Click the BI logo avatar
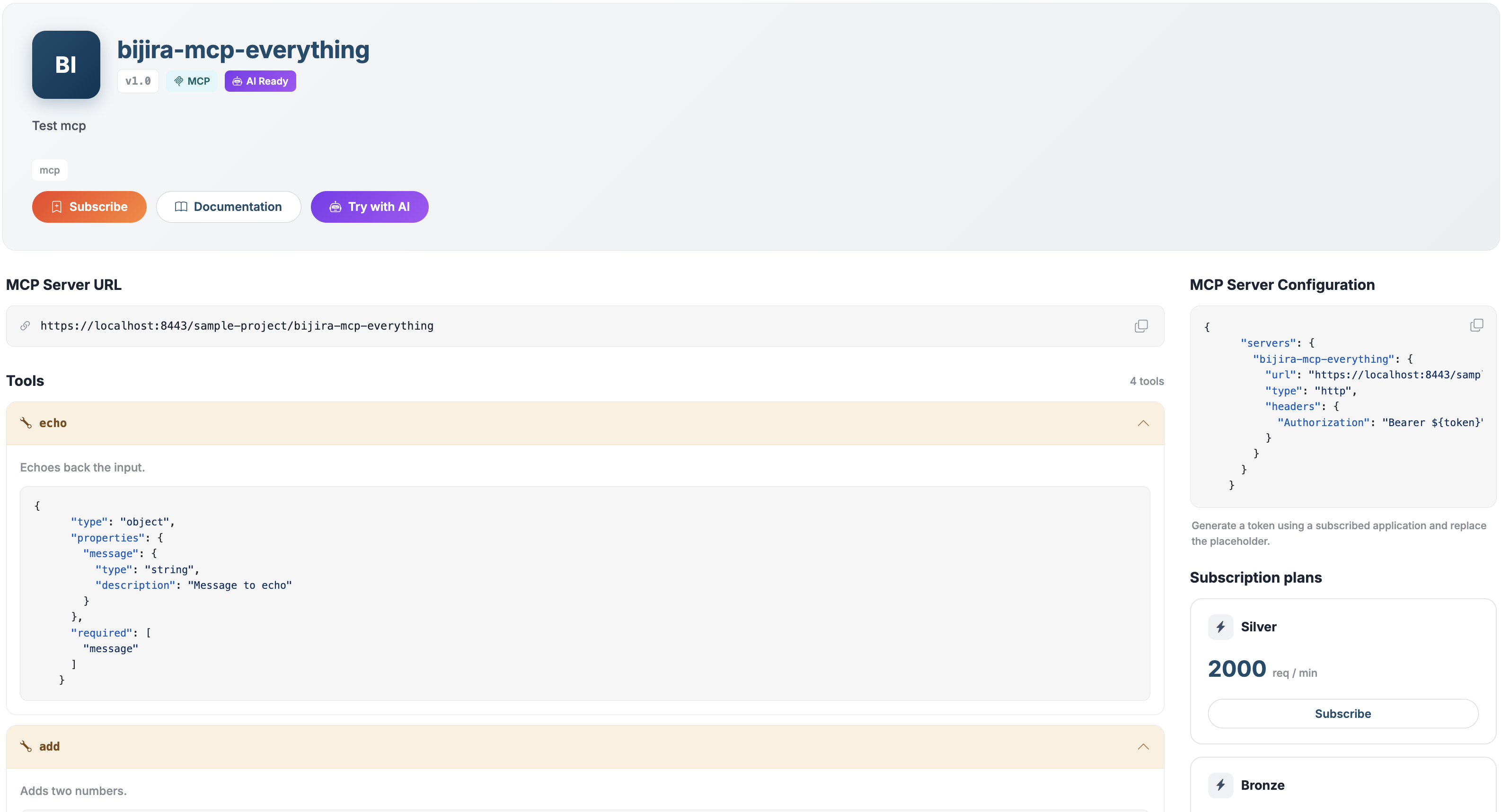 [x=66, y=65]
